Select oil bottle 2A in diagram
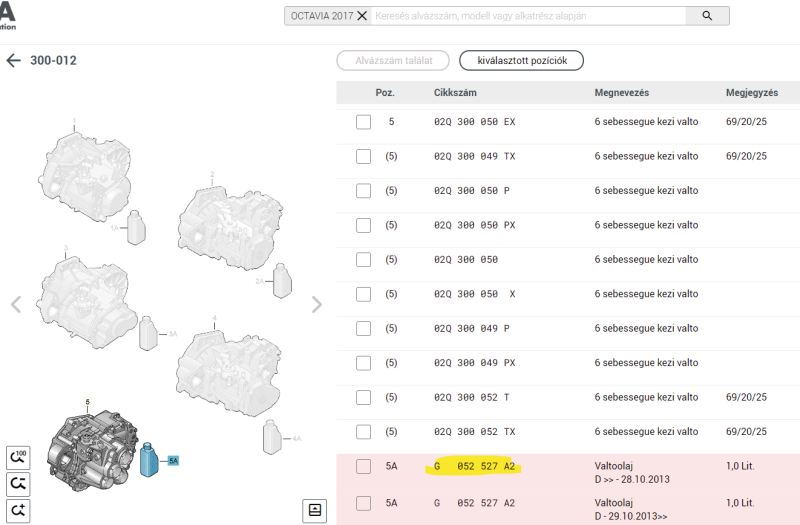Screen dimensions: 800x525 click(282, 281)
